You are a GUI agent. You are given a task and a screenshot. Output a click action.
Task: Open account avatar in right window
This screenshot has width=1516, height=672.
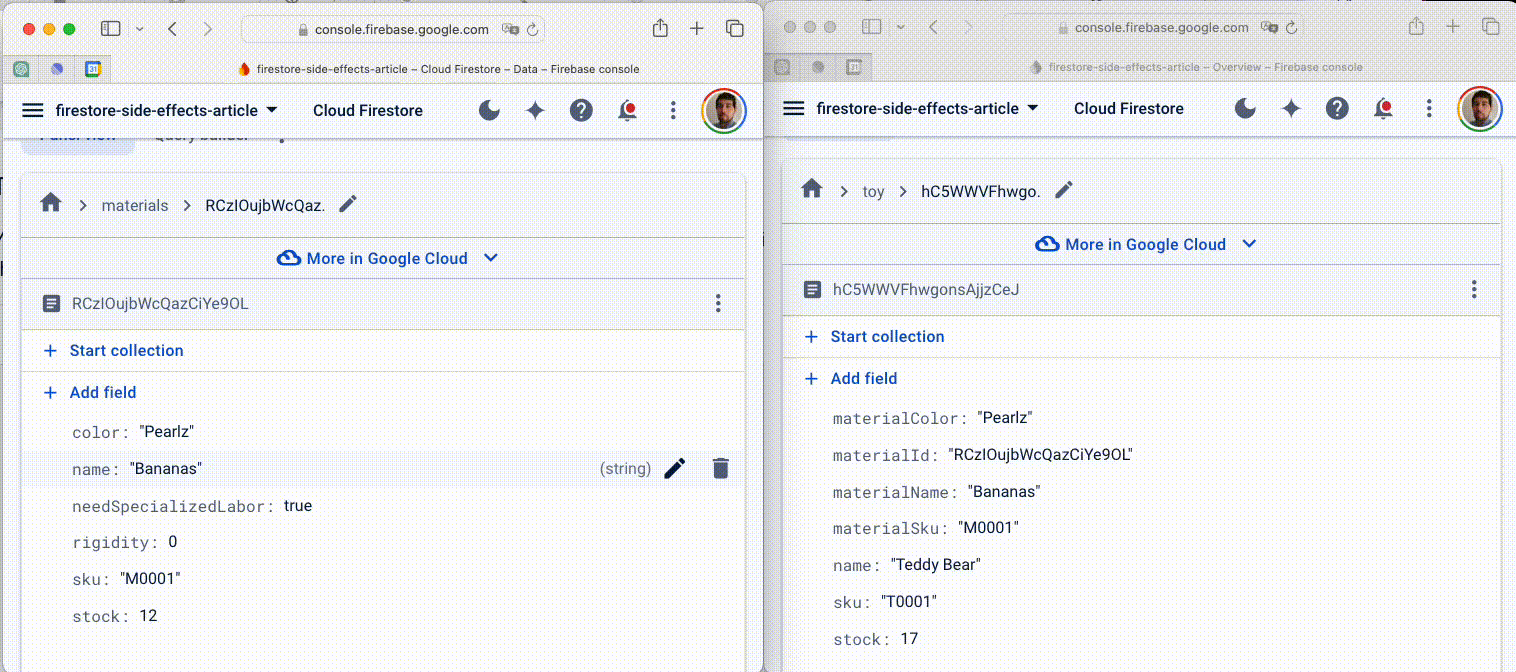1480,108
